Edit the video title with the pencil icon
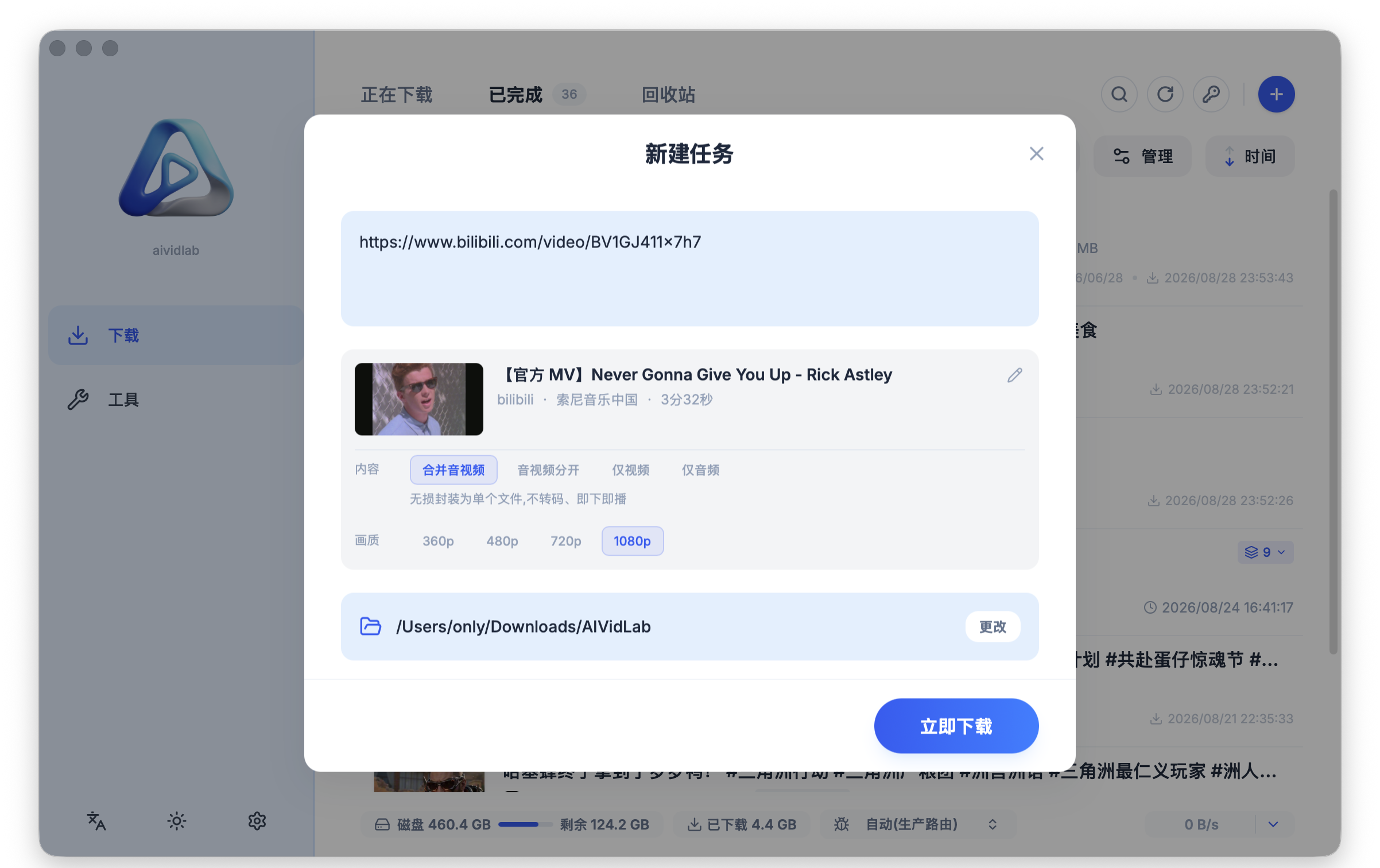The height and width of the screenshot is (868, 1380). tap(1014, 375)
